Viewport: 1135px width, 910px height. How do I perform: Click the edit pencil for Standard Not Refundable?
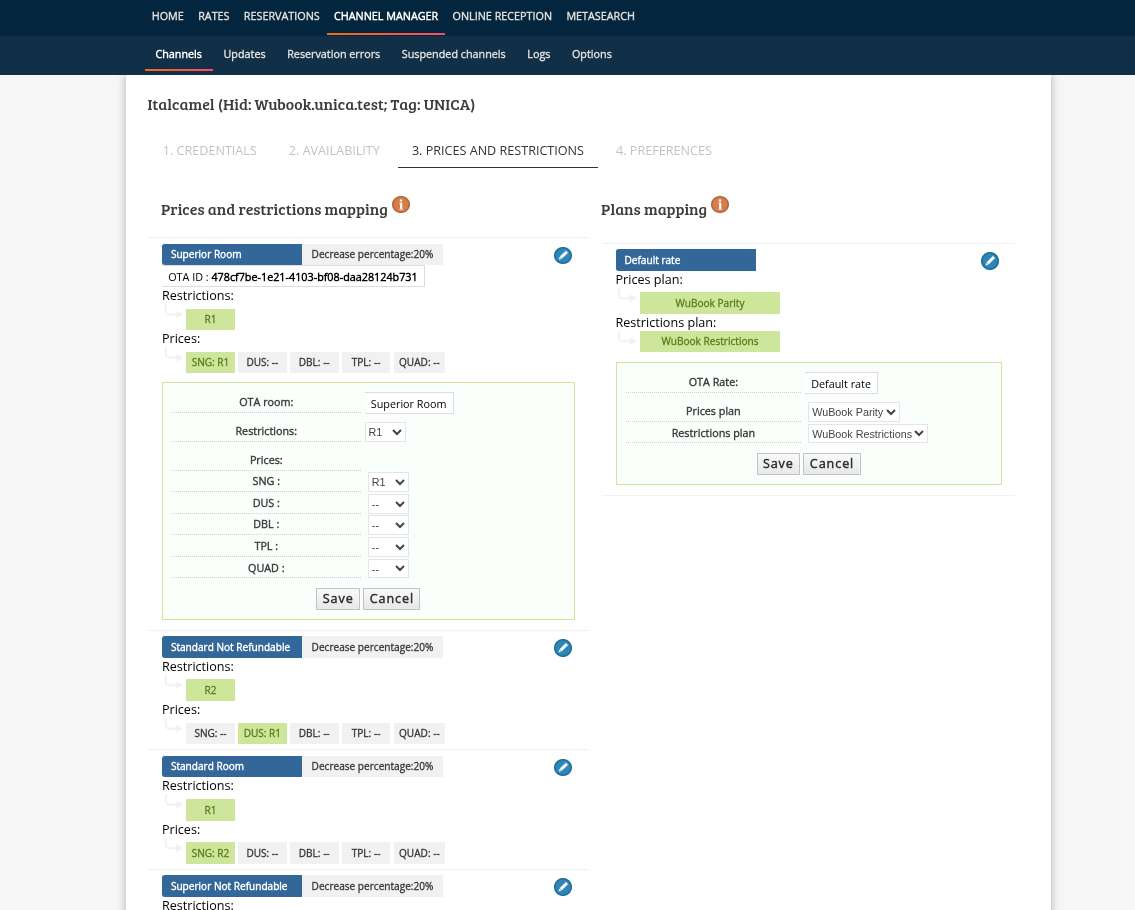[x=563, y=648]
